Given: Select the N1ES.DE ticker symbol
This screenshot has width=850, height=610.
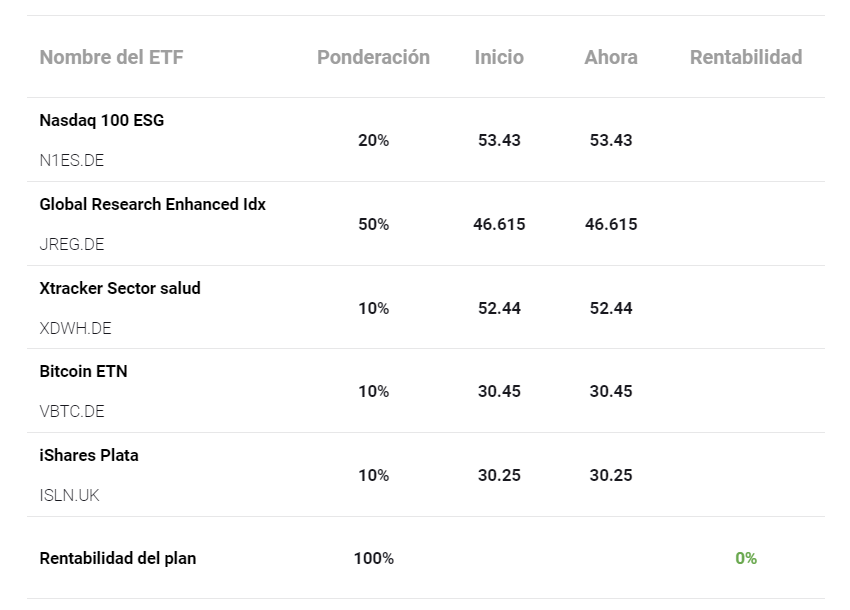Looking at the screenshot, I should pos(72,160).
